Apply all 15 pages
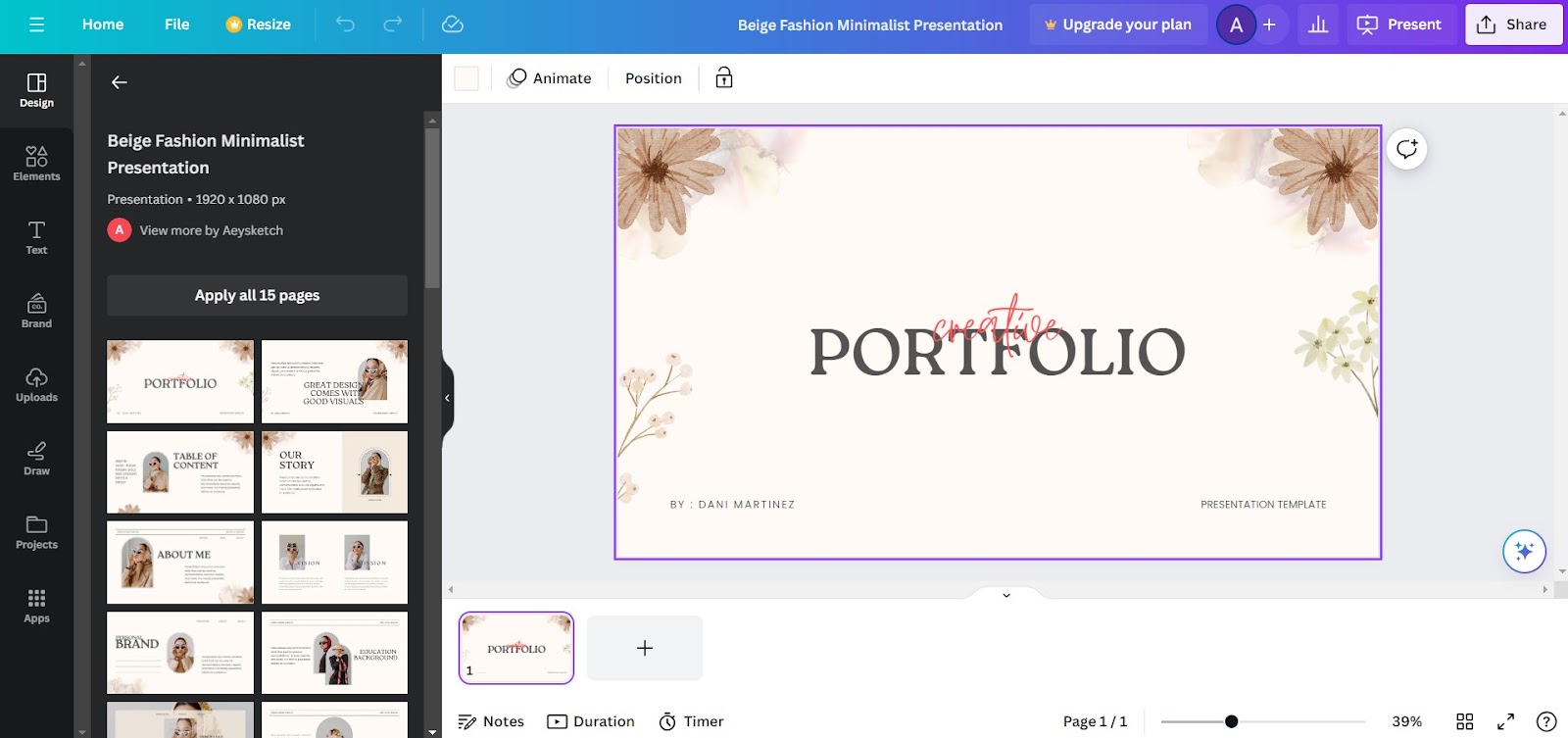 [x=257, y=295]
